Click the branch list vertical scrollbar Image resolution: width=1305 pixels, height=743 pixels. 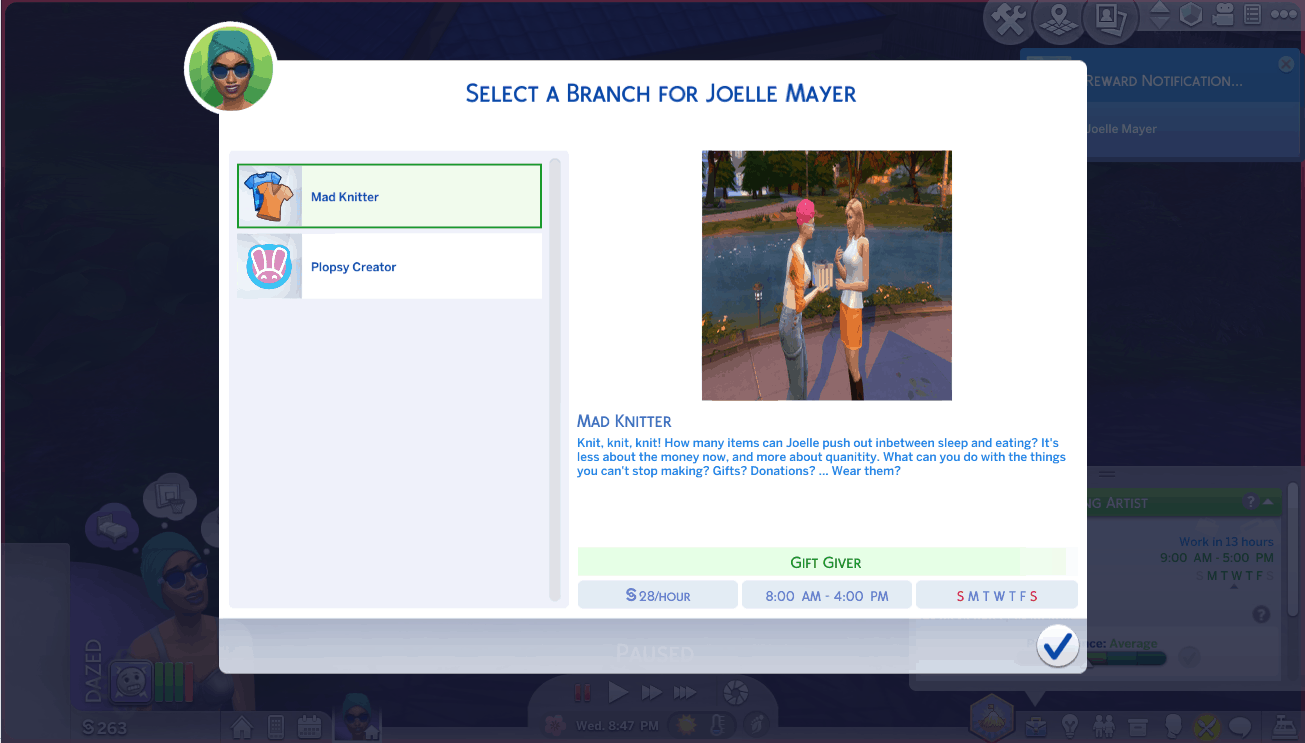(x=555, y=378)
